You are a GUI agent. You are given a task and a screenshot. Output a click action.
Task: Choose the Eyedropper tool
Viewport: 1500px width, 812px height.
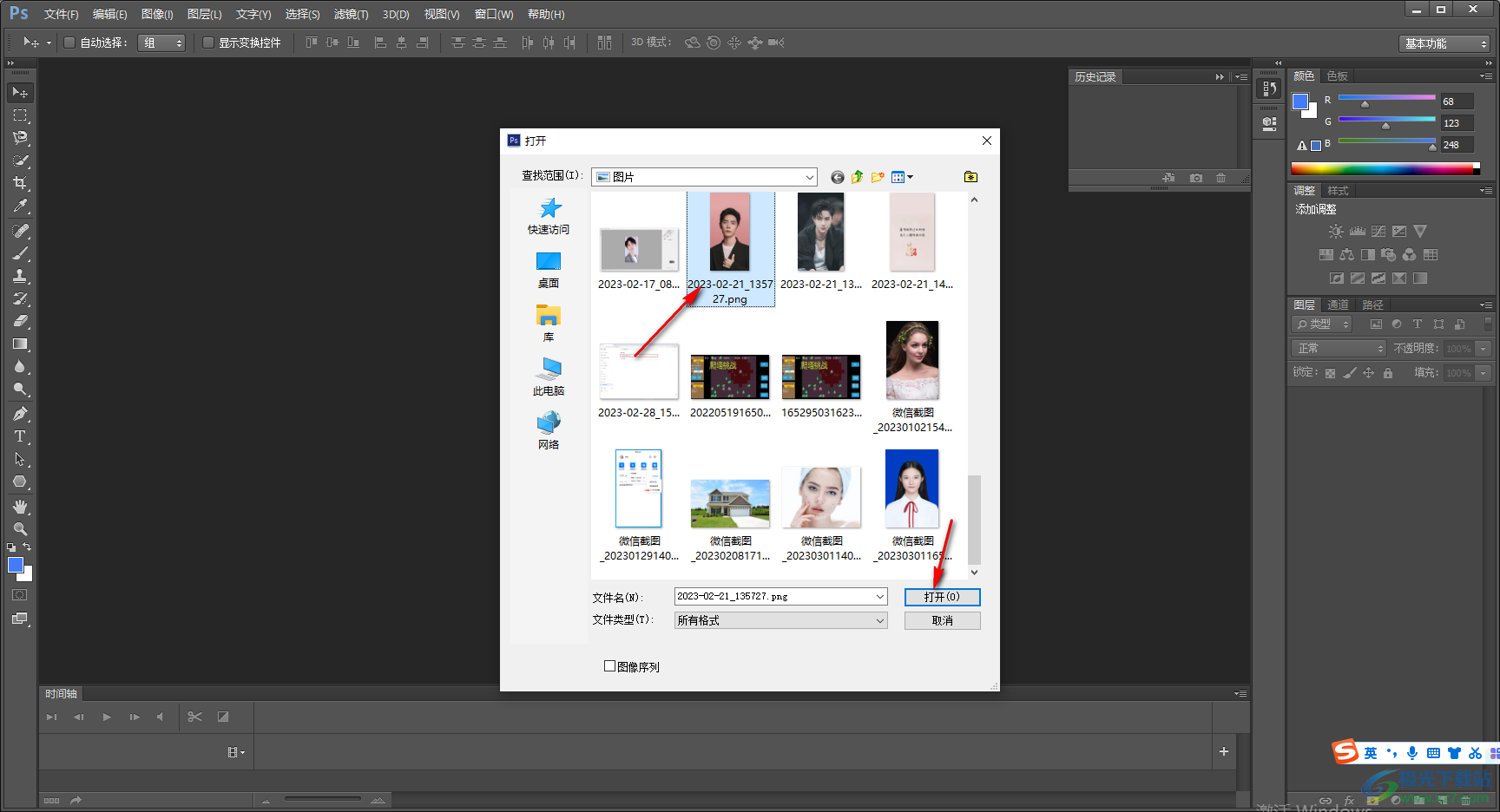point(20,206)
